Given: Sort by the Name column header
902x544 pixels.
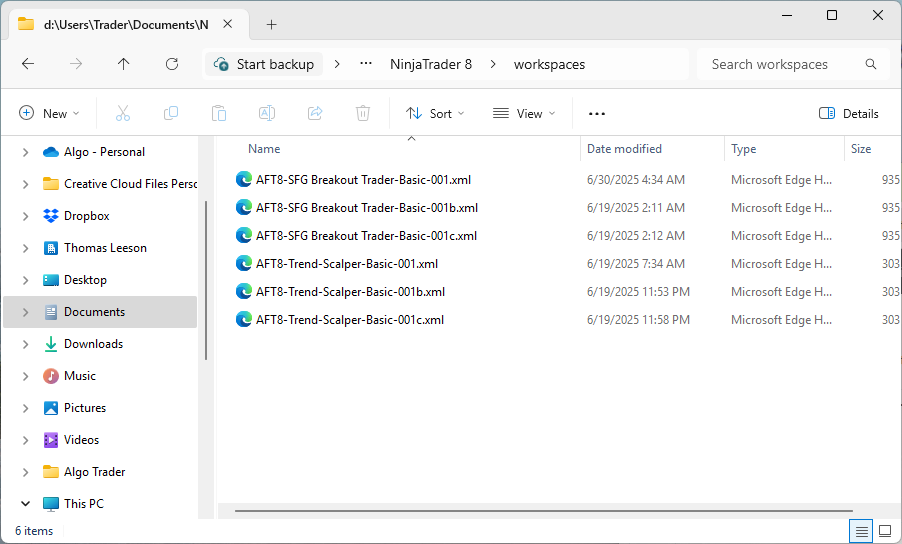Looking at the screenshot, I should [x=264, y=149].
